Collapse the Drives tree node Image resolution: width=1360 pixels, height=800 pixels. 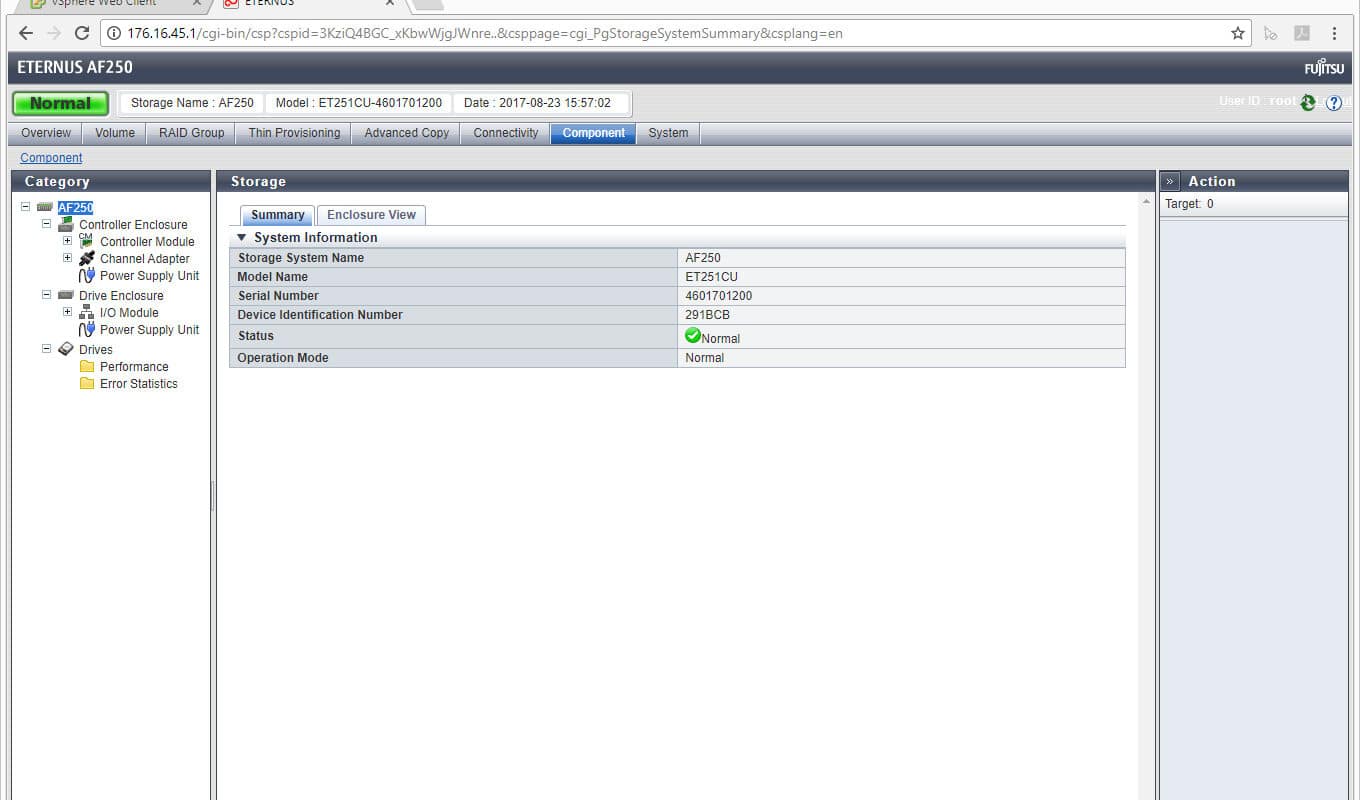46,349
